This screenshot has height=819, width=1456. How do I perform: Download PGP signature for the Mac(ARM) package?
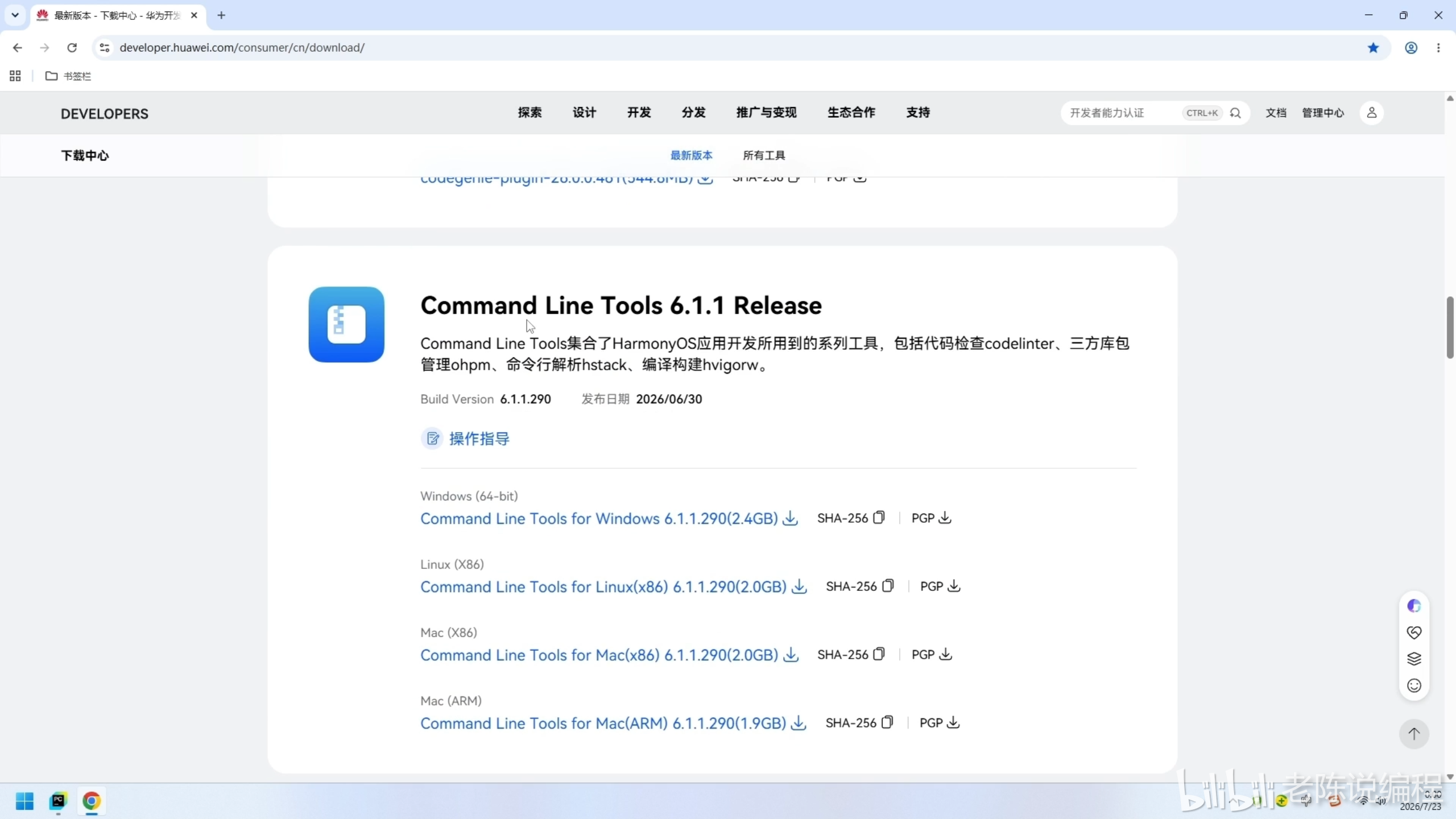(953, 722)
